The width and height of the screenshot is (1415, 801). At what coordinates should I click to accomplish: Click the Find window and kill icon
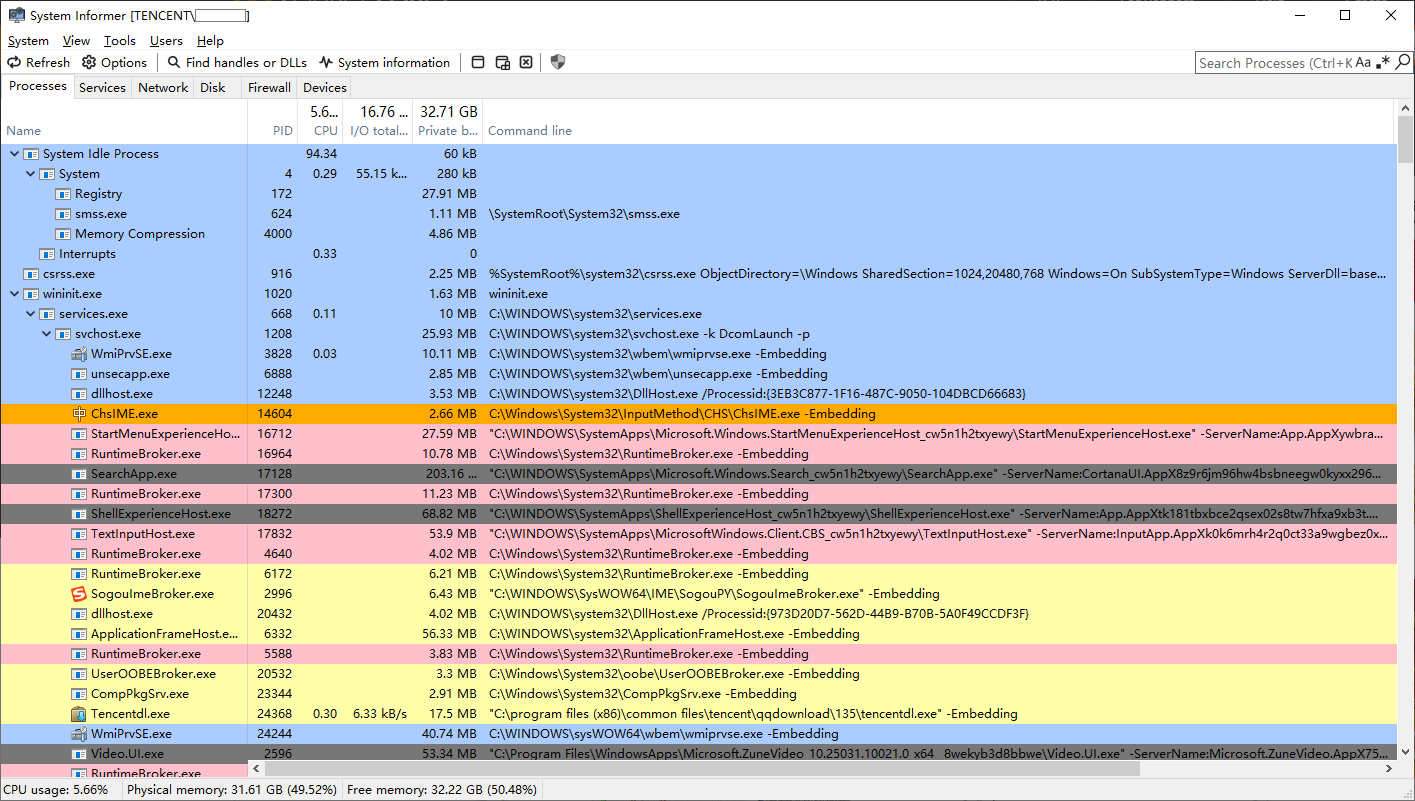[x=526, y=62]
